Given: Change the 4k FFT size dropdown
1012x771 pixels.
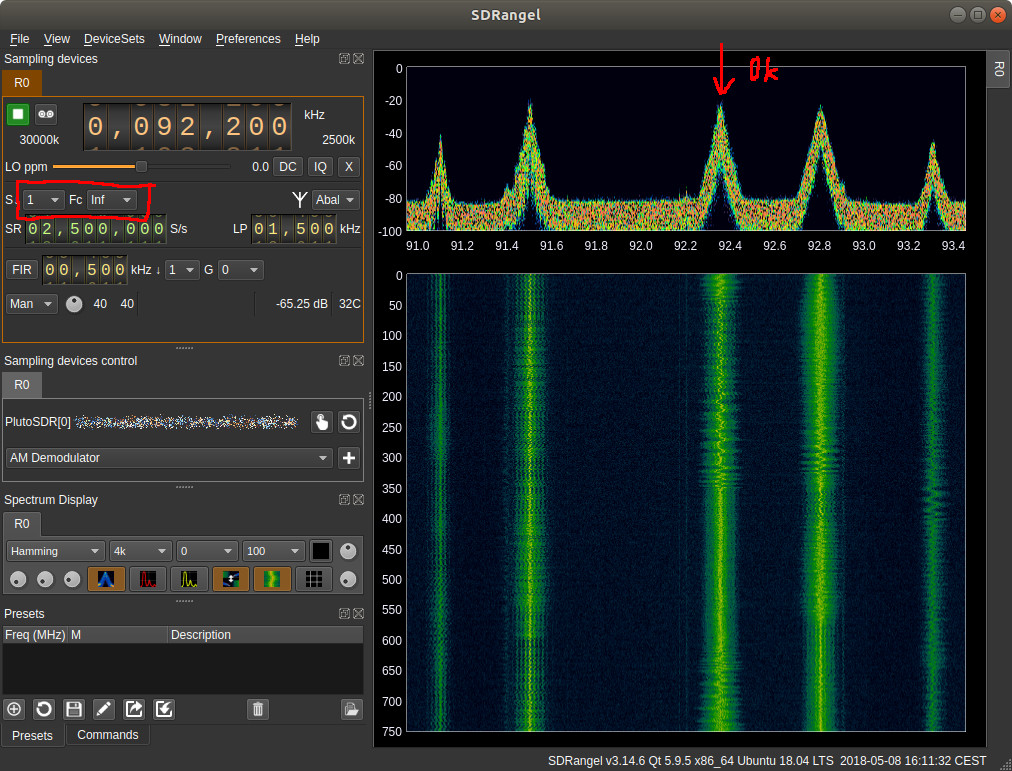Looking at the screenshot, I should [140, 550].
